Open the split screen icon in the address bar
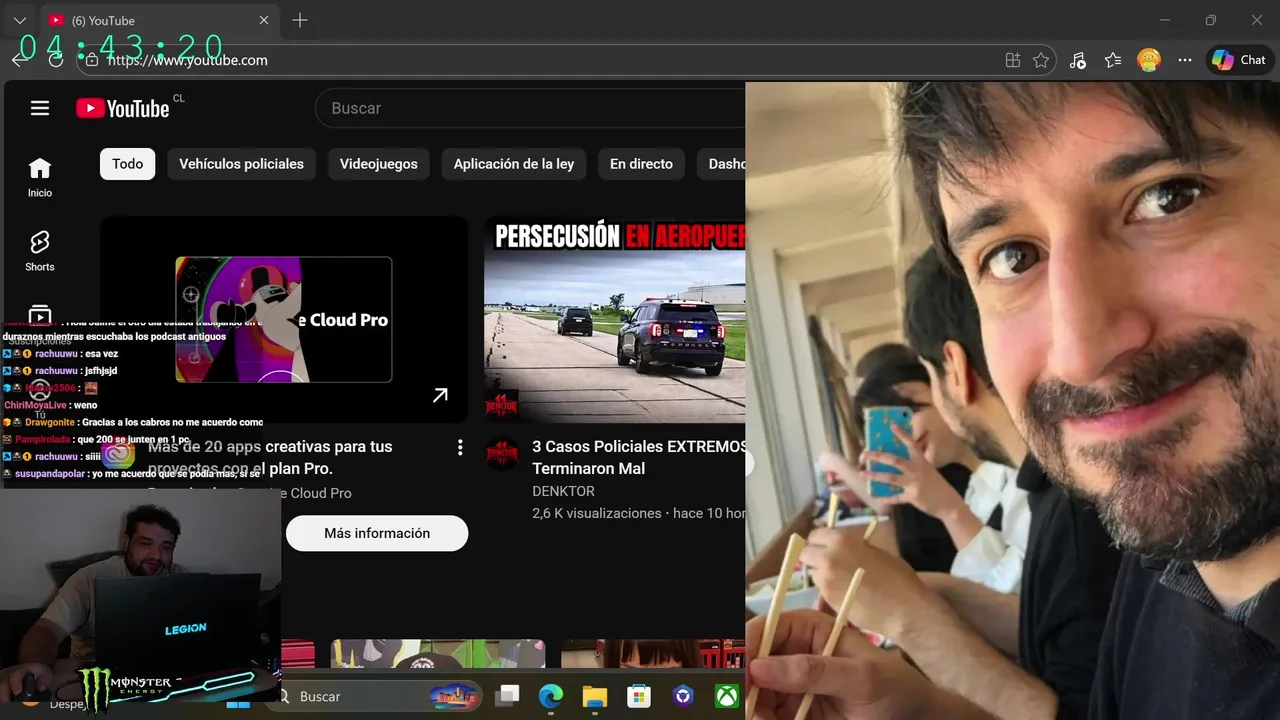The height and width of the screenshot is (720, 1280). [1013, 60]
